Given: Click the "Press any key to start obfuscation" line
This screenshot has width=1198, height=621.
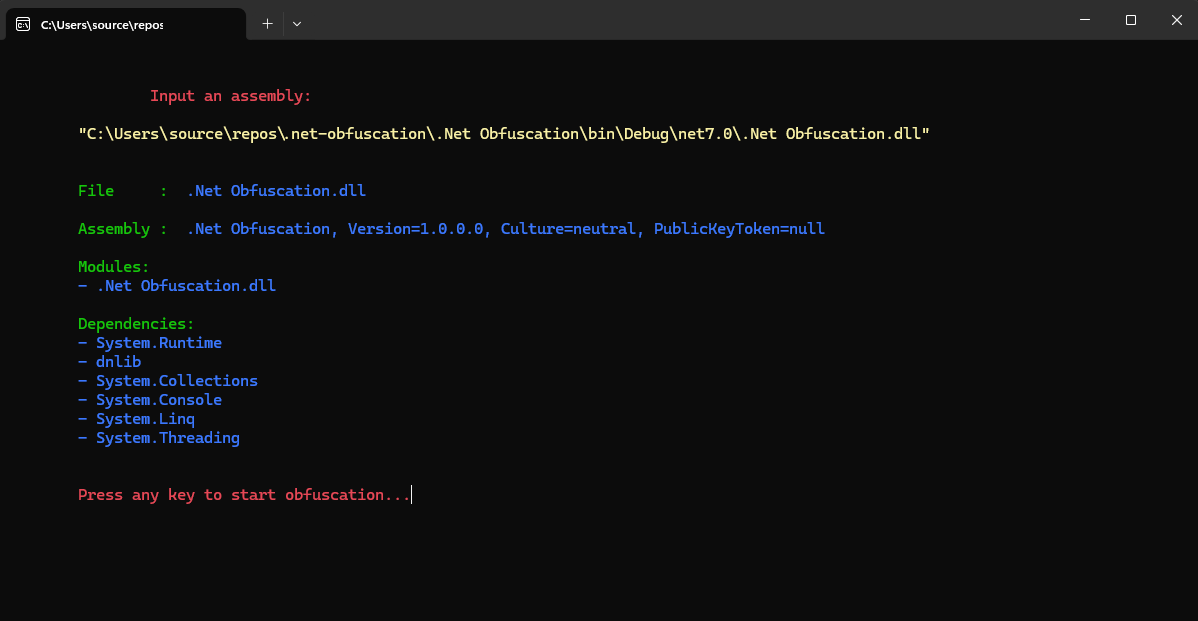Looking at the screenshot, I should [x=244, y=495].
